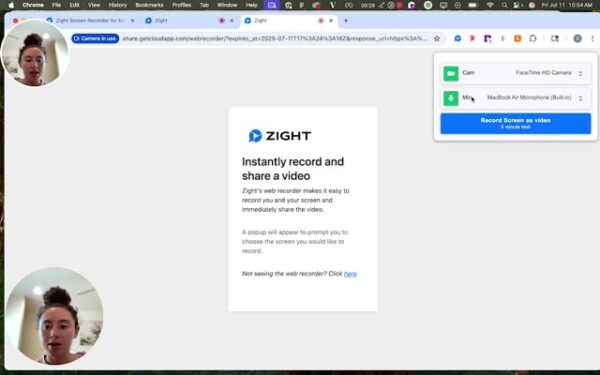The image size is (600, 375).
Task: Toggle the green Cam camera icon
Action: (x=451, y=73)
